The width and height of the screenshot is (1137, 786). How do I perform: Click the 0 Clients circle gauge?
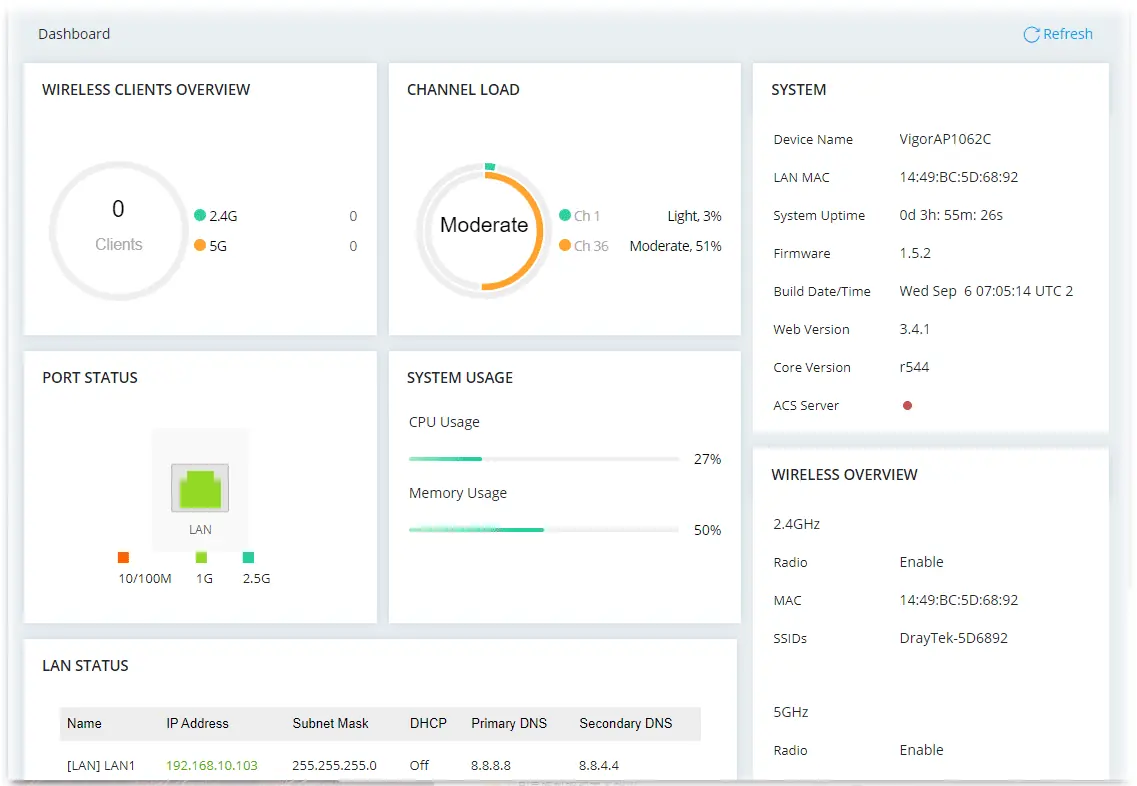click(118, 229)
